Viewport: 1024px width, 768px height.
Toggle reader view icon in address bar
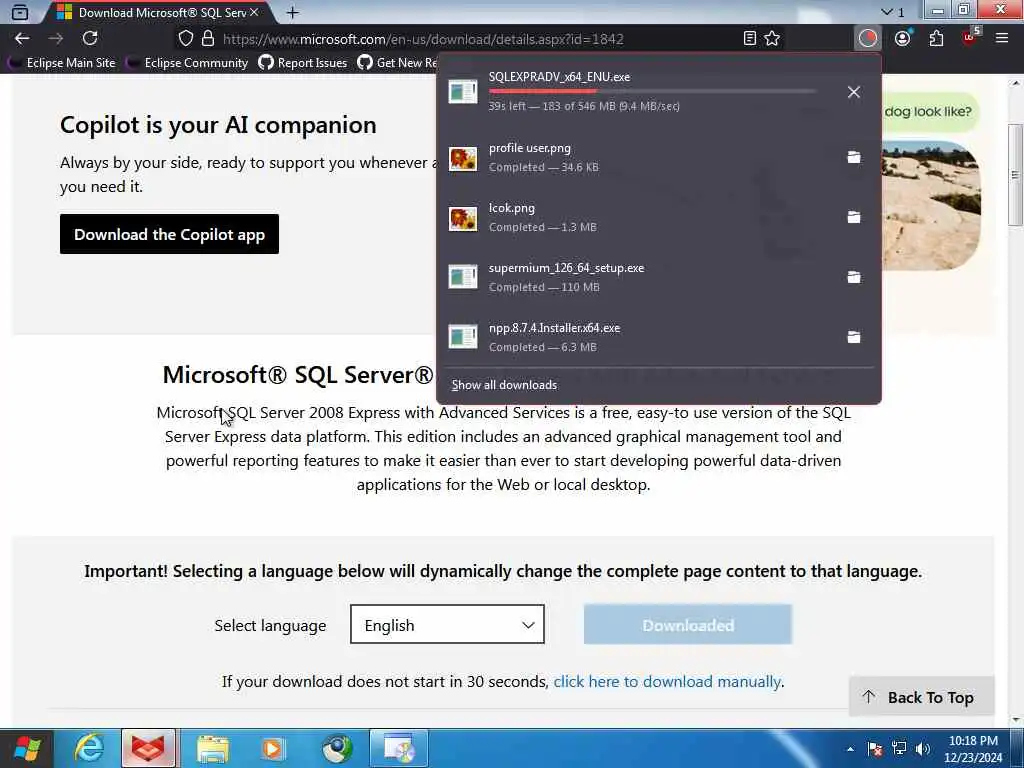coord(750,39)
